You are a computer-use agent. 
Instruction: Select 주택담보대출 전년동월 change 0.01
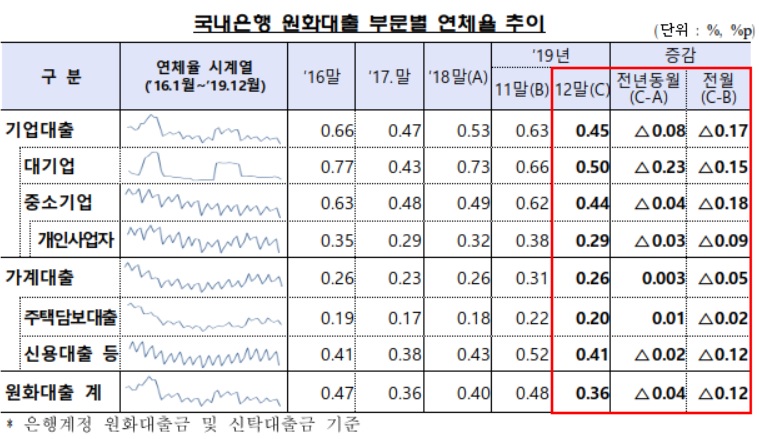(668, 318)
